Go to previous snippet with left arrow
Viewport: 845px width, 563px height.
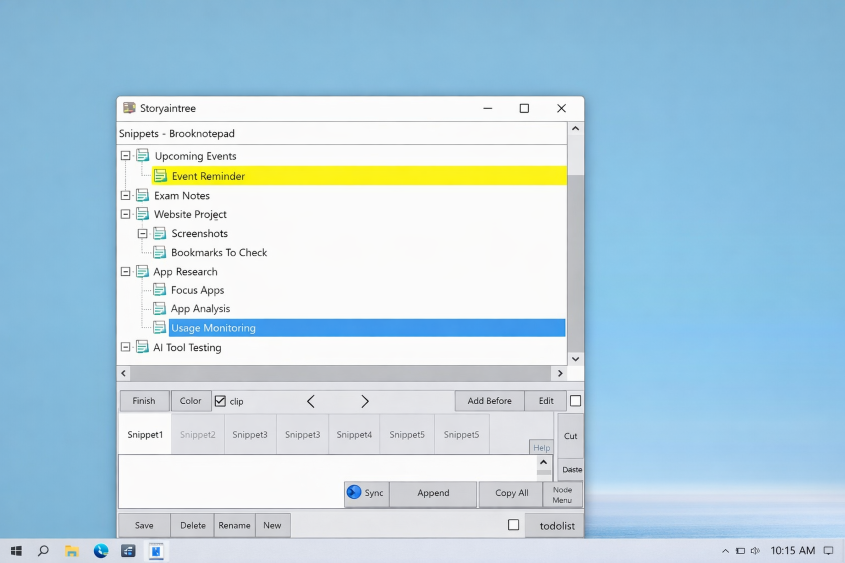pos(311,401)
